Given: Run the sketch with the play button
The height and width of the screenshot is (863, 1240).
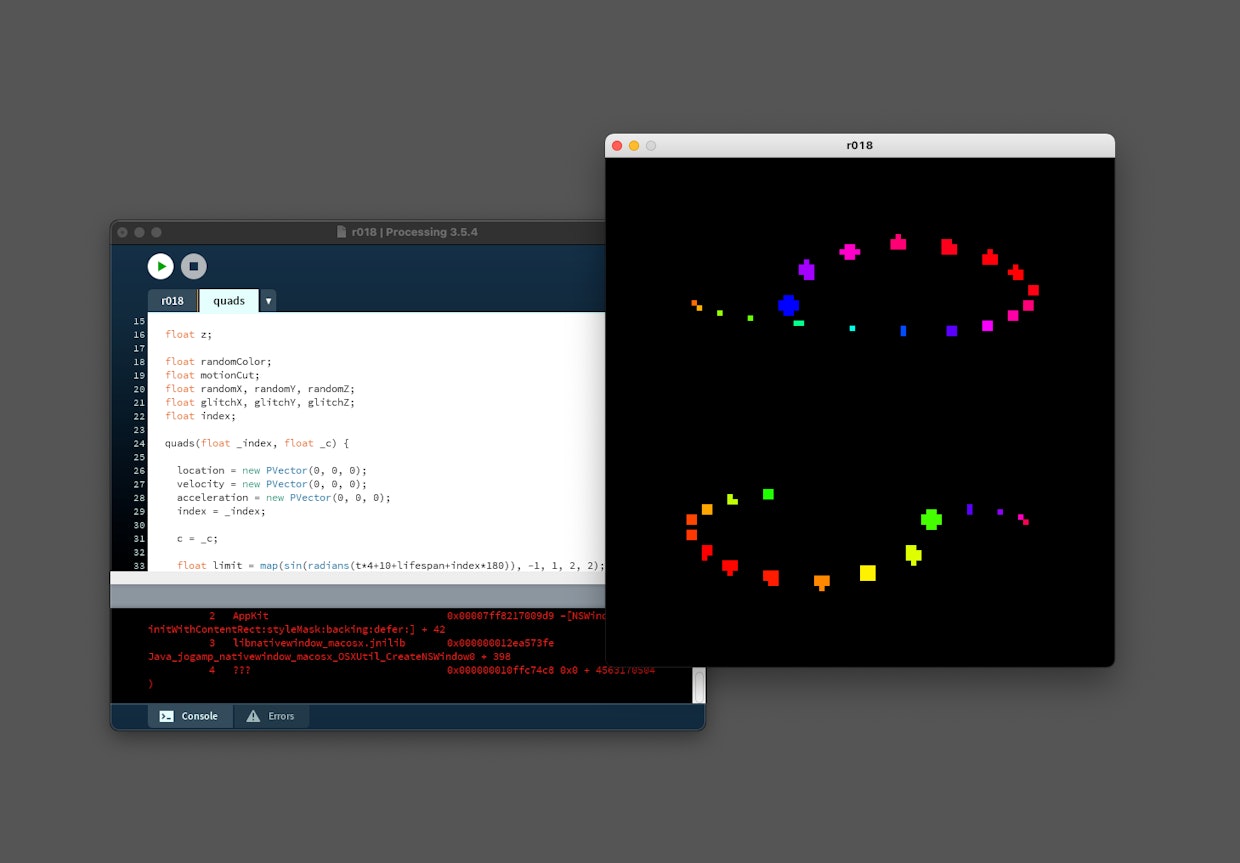Looking at the screenshot, I should coord(160,266).
